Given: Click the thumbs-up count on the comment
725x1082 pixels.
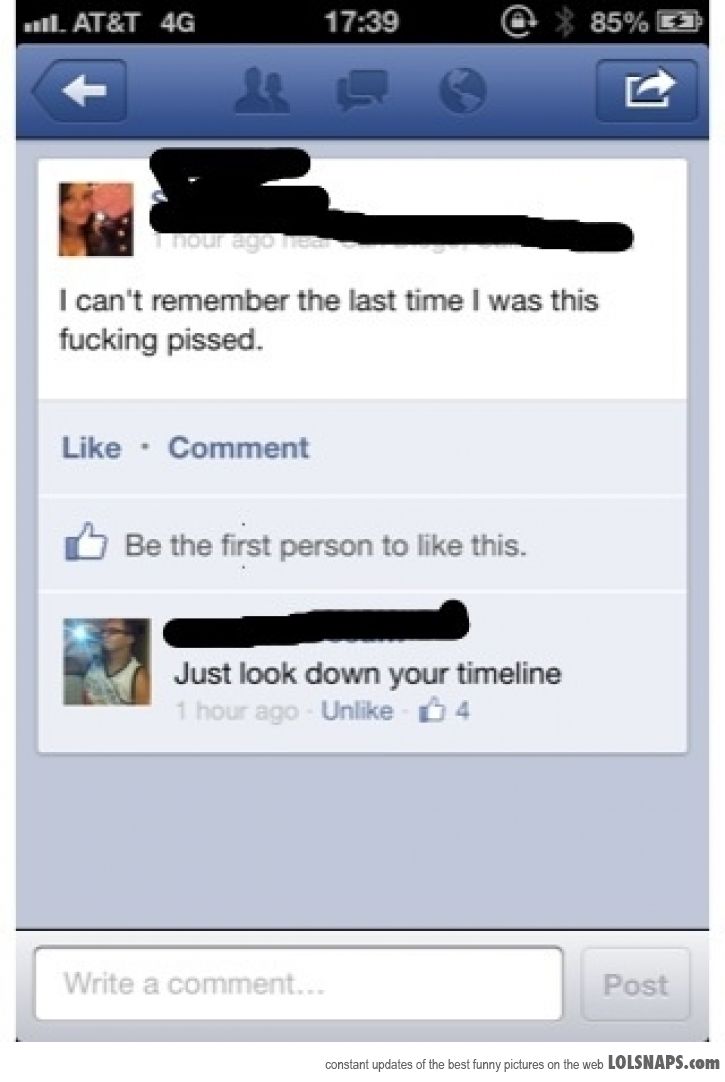Looking at the screenshot, I should click(445, 710).
